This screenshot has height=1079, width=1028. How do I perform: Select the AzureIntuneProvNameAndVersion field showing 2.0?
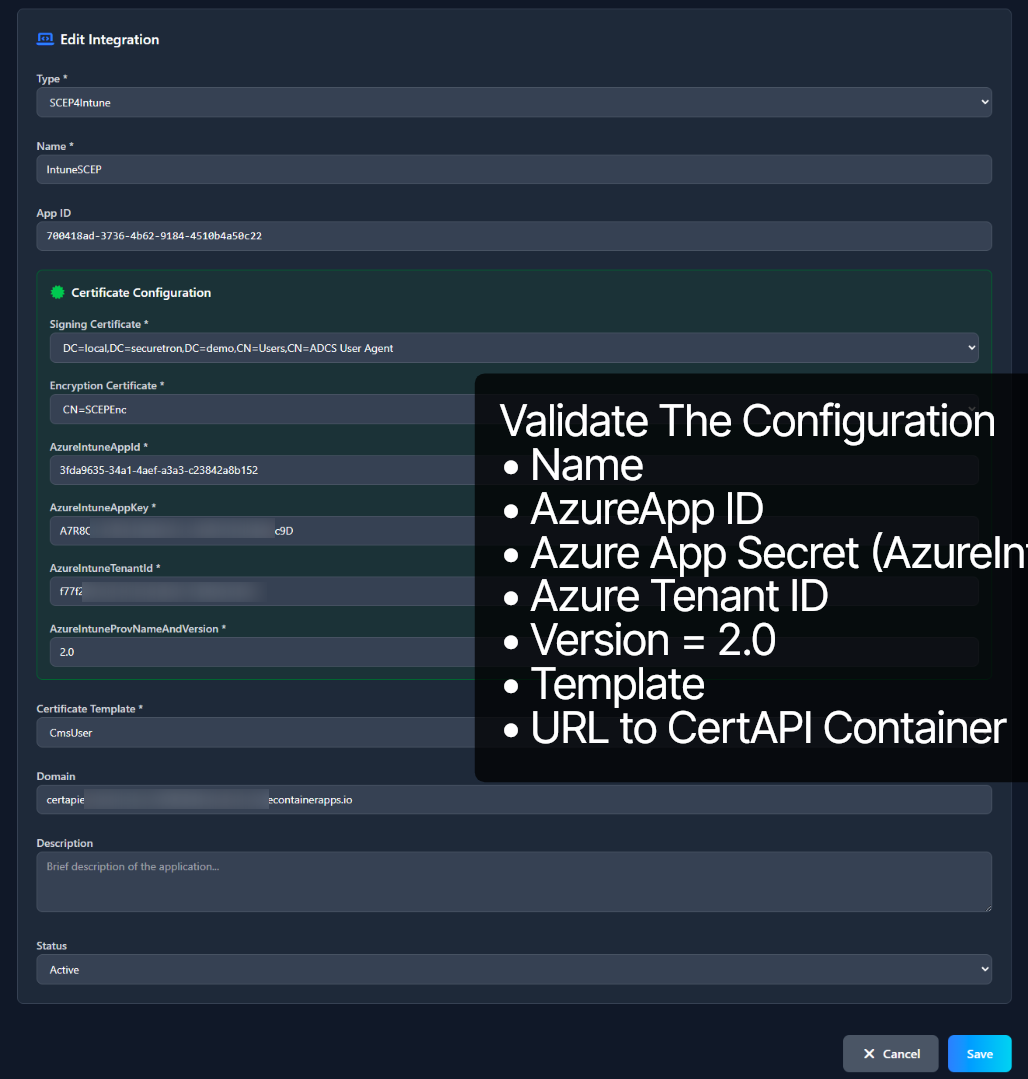click(x=250, y=652)
